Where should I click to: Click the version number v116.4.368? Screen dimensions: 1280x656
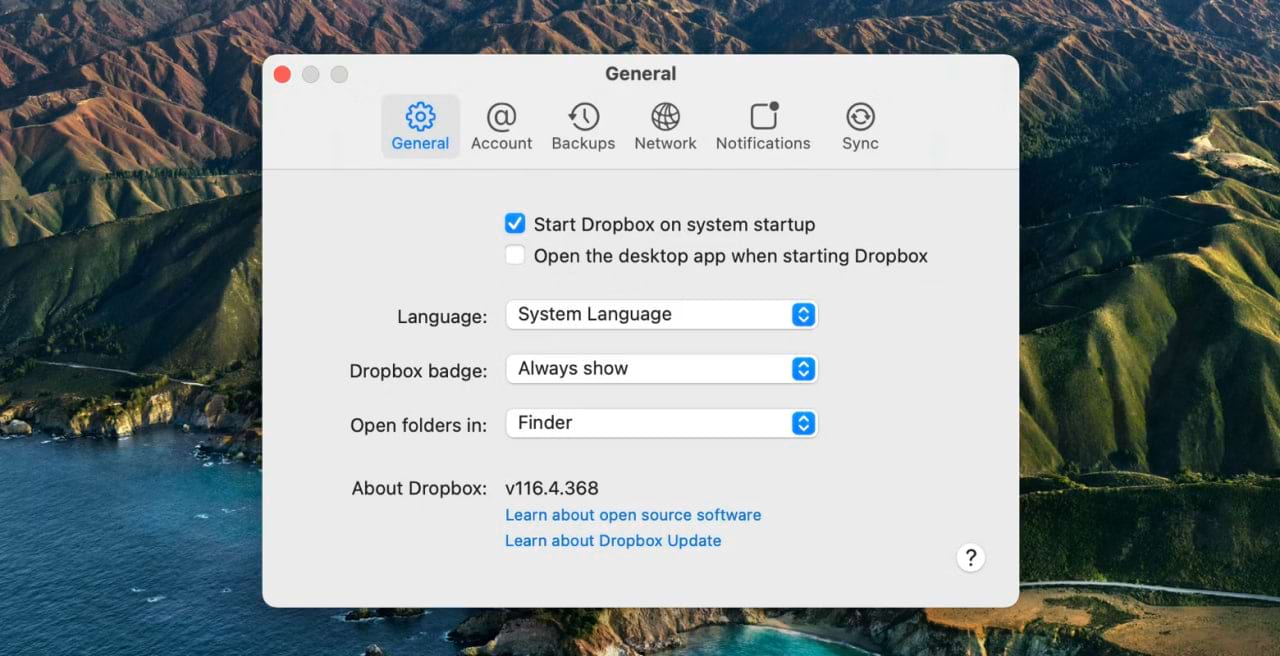[x=552, y=489]
